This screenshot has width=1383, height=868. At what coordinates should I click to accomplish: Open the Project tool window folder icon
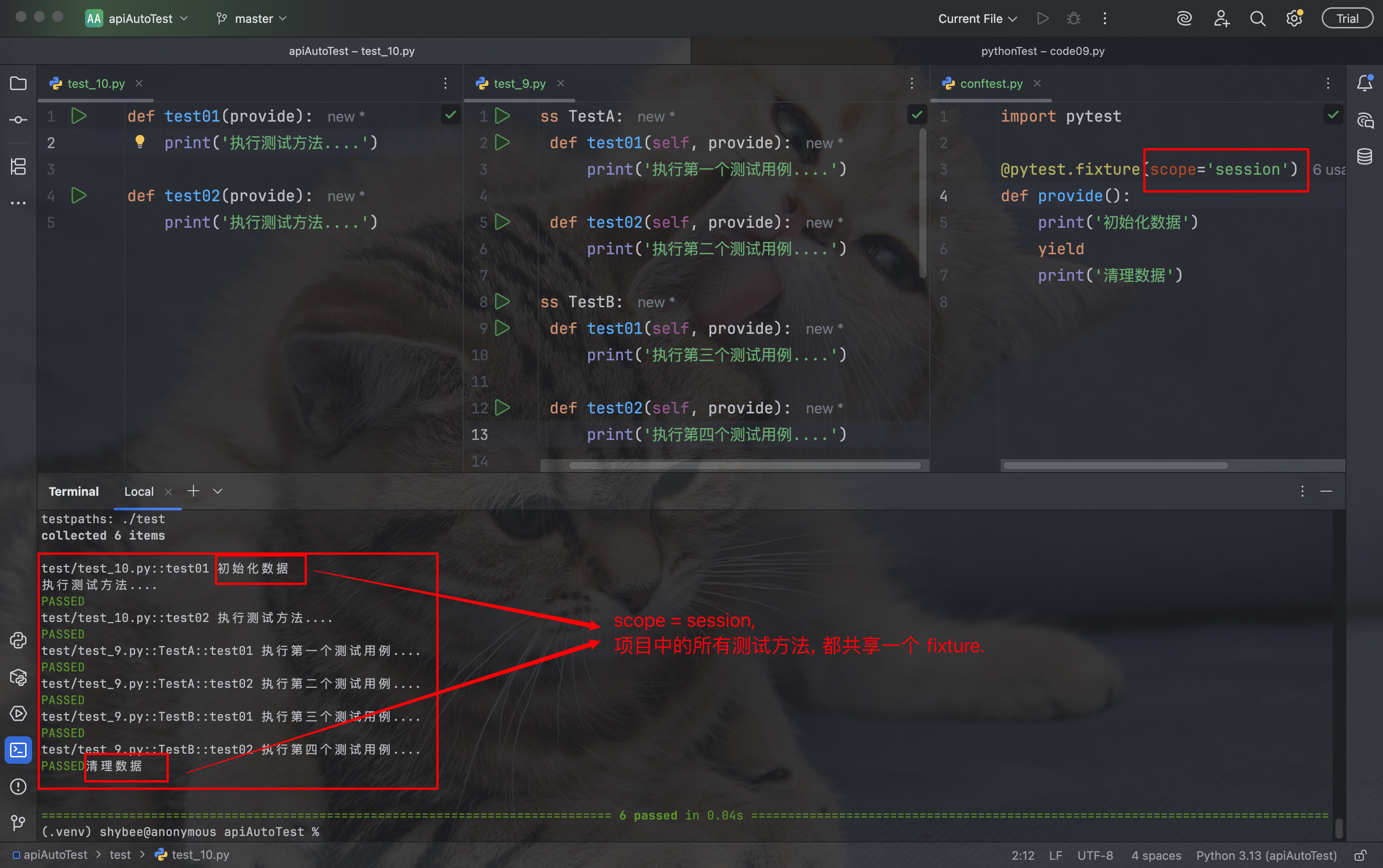click(x=18, y=84)
